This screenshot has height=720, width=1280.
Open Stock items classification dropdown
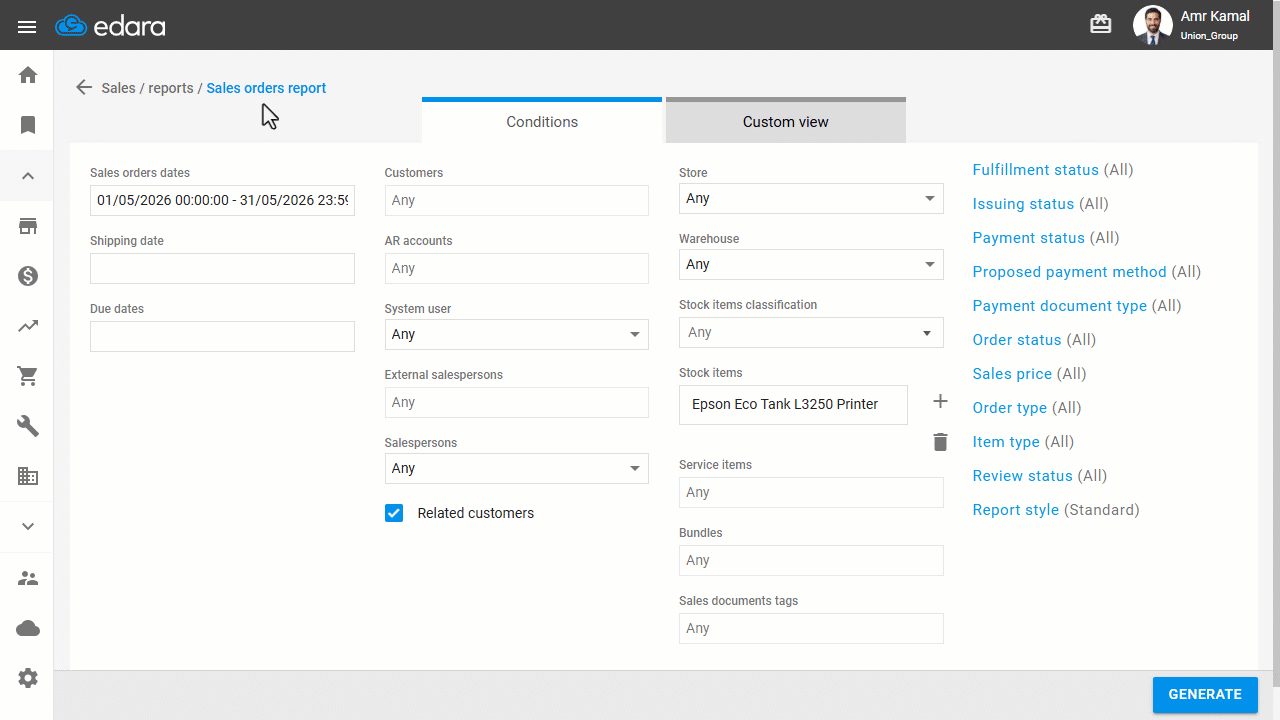click(811, 332)
